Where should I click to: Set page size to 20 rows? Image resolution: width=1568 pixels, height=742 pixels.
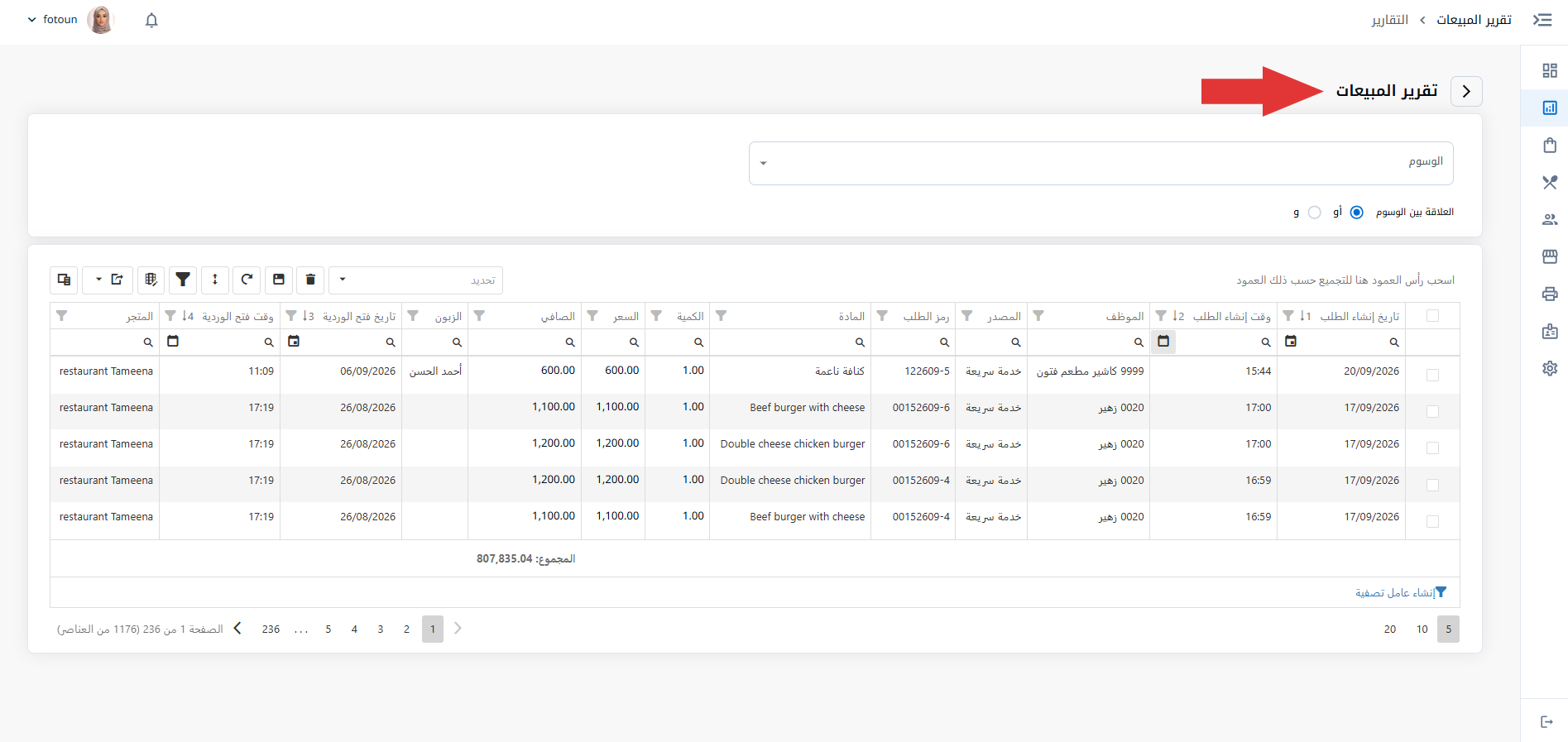coord(1390,630)
